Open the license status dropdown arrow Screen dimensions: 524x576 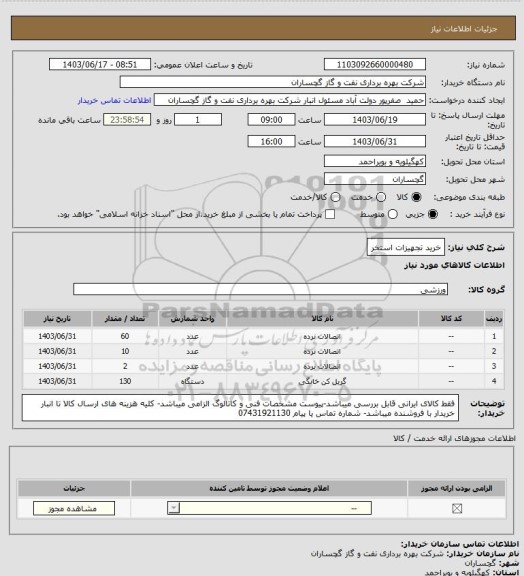(x=173, y=508)
